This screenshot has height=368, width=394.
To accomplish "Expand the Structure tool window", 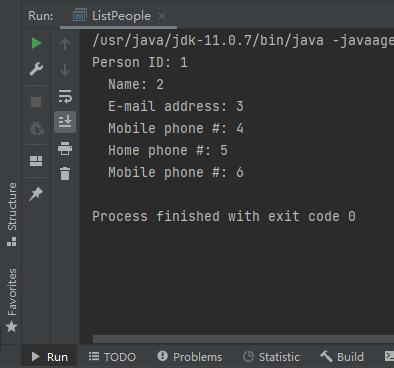I will point(12,214).
